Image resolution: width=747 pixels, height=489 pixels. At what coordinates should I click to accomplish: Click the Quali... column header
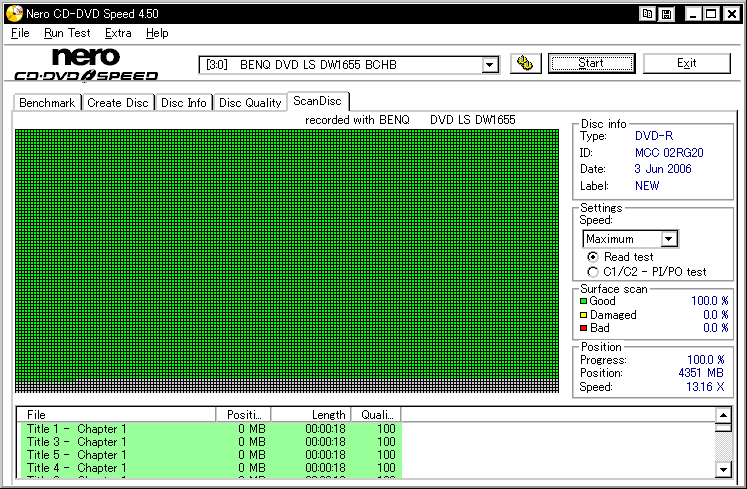click(376, 415)
